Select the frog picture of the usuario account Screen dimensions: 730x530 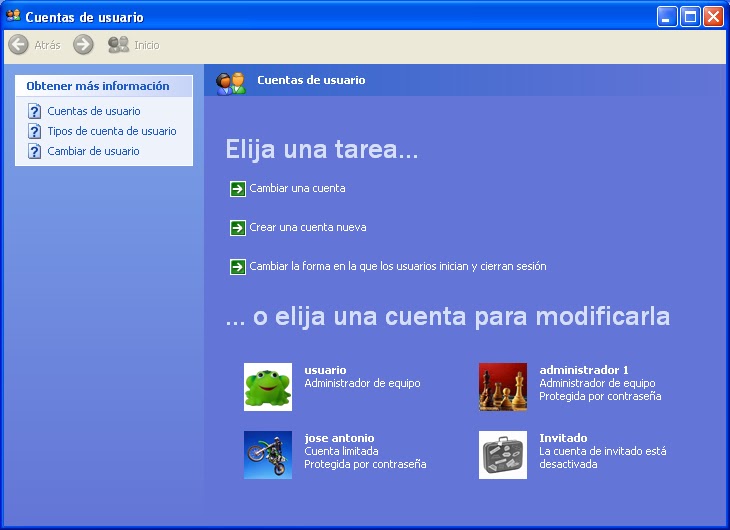(x=268, y=387)
